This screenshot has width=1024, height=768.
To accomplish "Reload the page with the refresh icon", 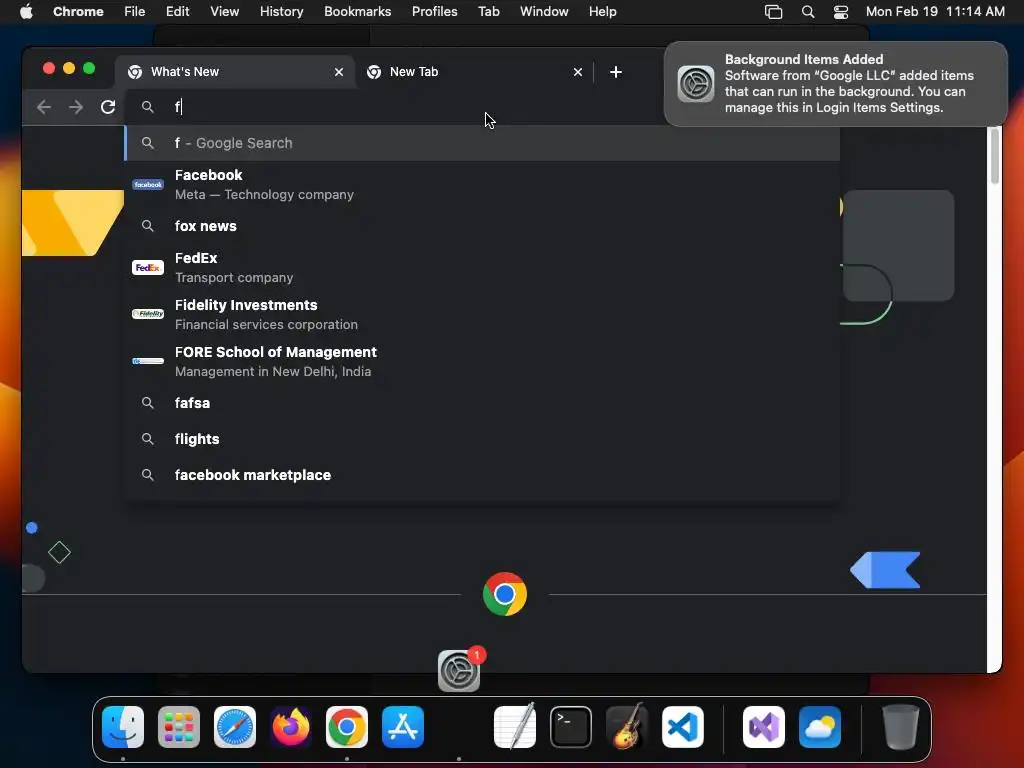I will pyautogui.click(x=108, y=107).
